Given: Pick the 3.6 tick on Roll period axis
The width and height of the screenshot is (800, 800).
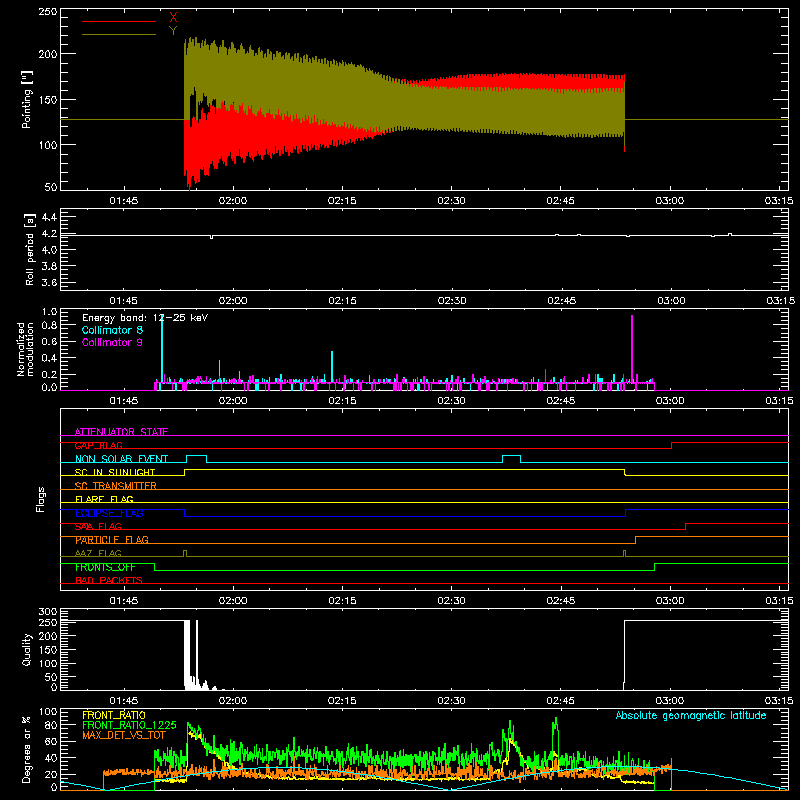Looking at the screenshot, I should click(48, 283).
